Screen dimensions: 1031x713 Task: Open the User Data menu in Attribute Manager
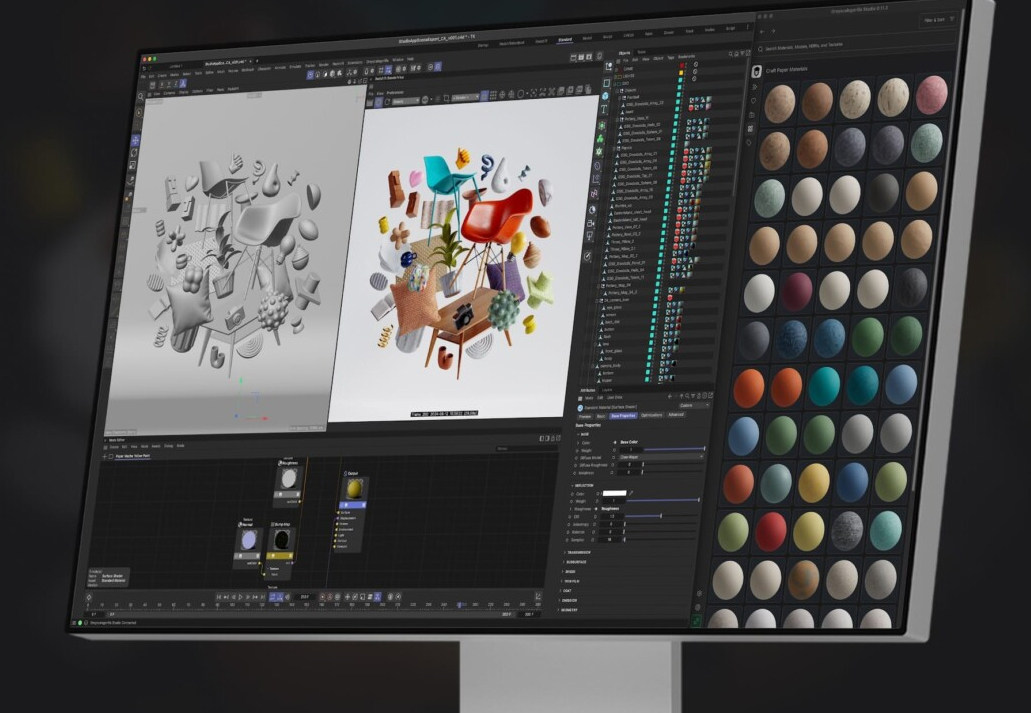pyautogui.click(x=614, y=398)
